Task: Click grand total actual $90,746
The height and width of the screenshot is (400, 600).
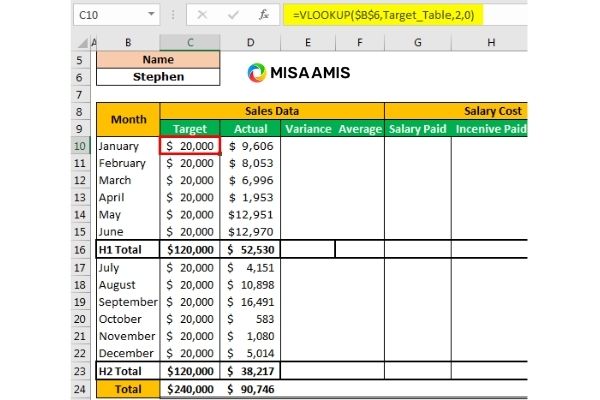Action: click(x=251, y=389)
